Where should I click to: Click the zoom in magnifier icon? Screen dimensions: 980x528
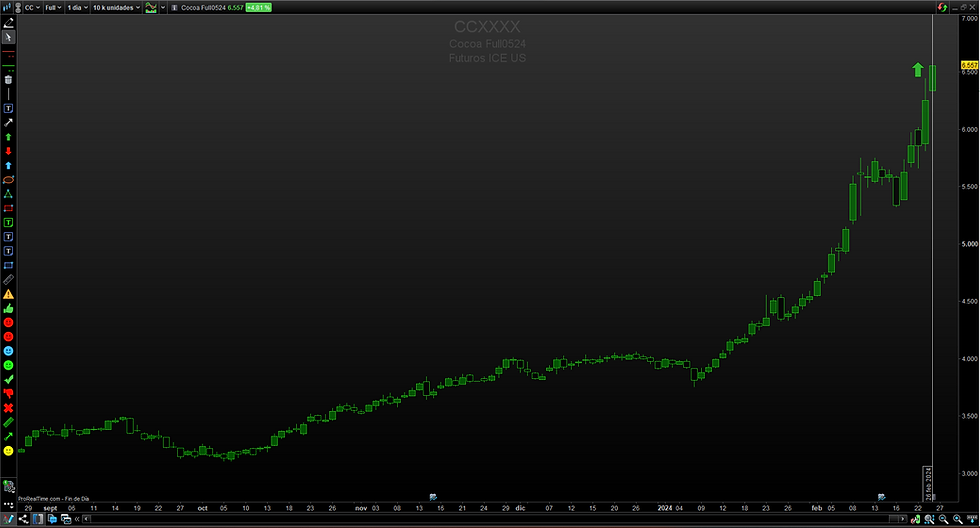pos(958,519)
